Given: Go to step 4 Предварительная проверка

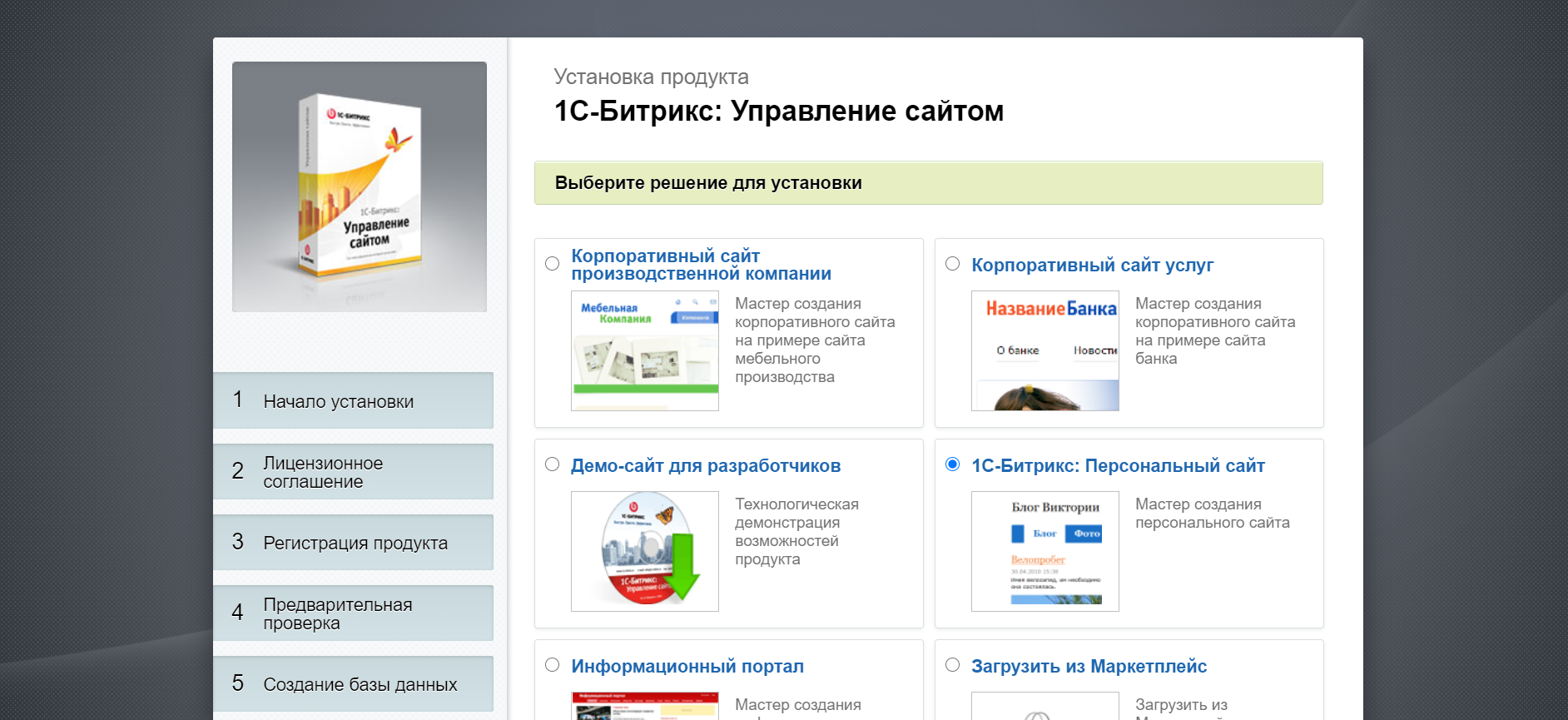Looking at the screenshot, I should coord(353,613).
